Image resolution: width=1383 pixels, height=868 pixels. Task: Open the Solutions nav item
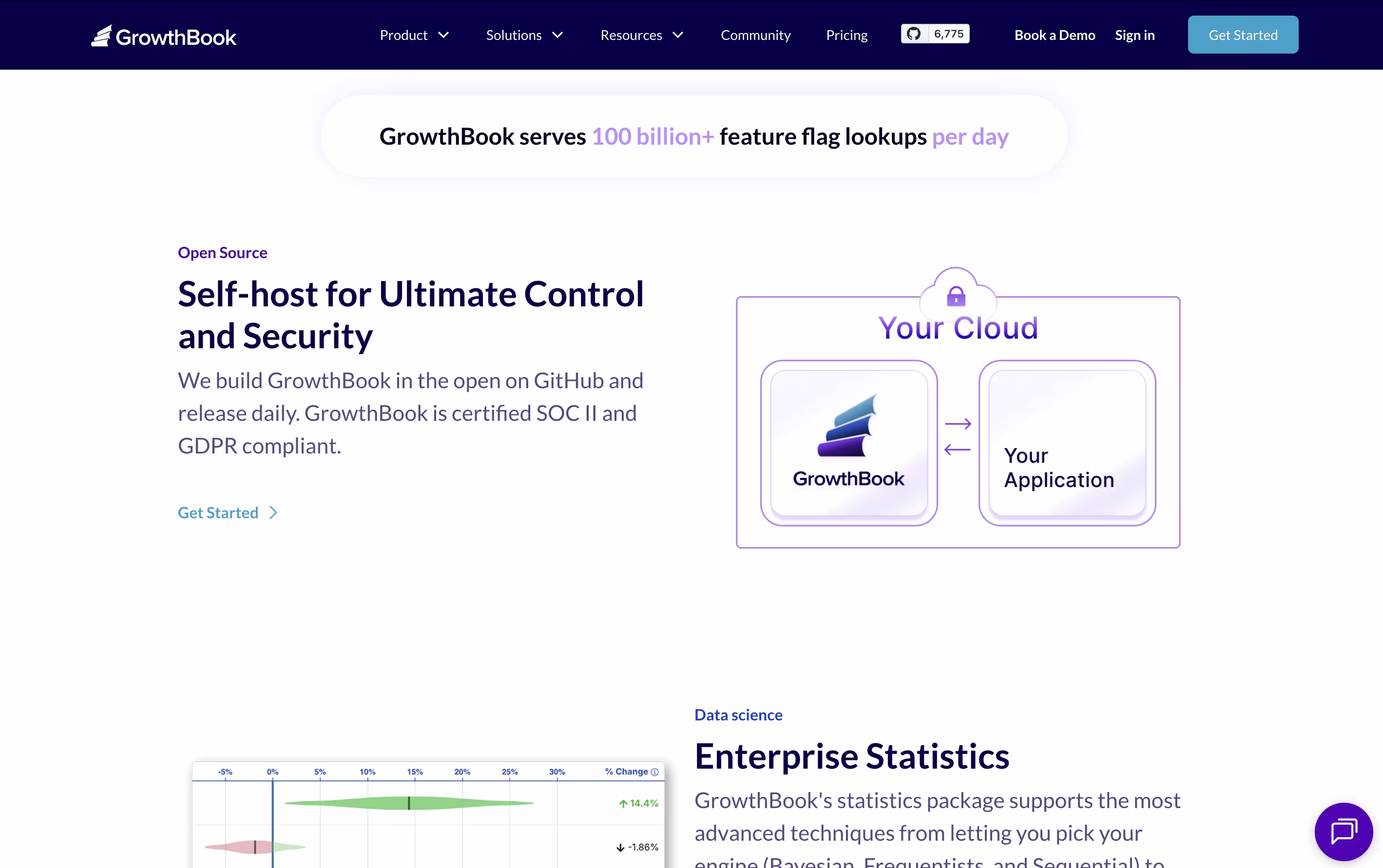coord(514,35)
